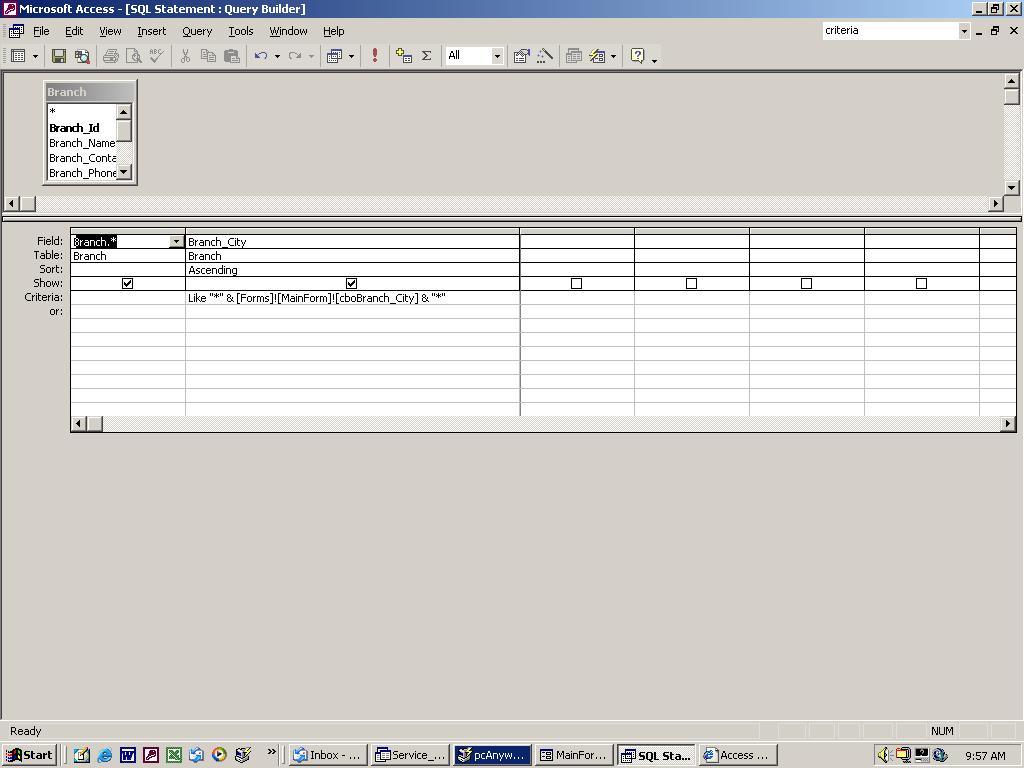Screen dimensions: 1024x768
Task: Switch to the Access ... taskbar button
Action: (x=739, y=755)
